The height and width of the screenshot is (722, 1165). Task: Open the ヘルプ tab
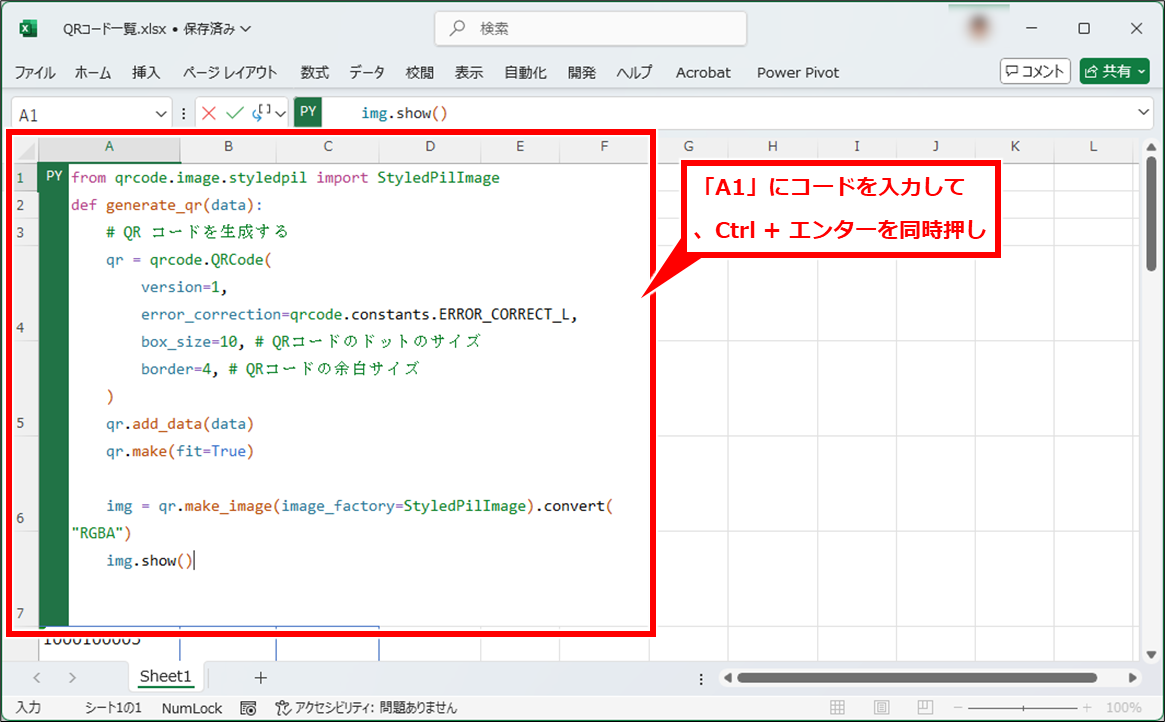point(635,72)
